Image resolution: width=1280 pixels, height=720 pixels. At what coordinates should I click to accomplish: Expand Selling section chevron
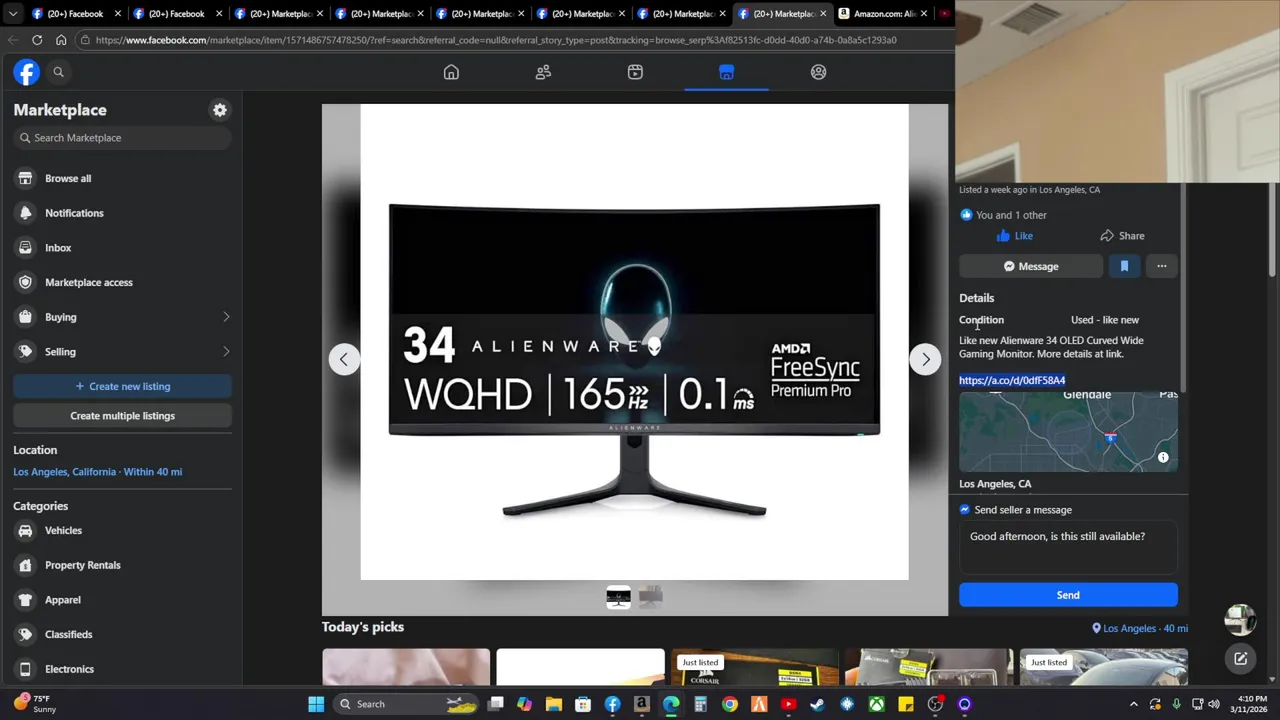coord(226,352)
